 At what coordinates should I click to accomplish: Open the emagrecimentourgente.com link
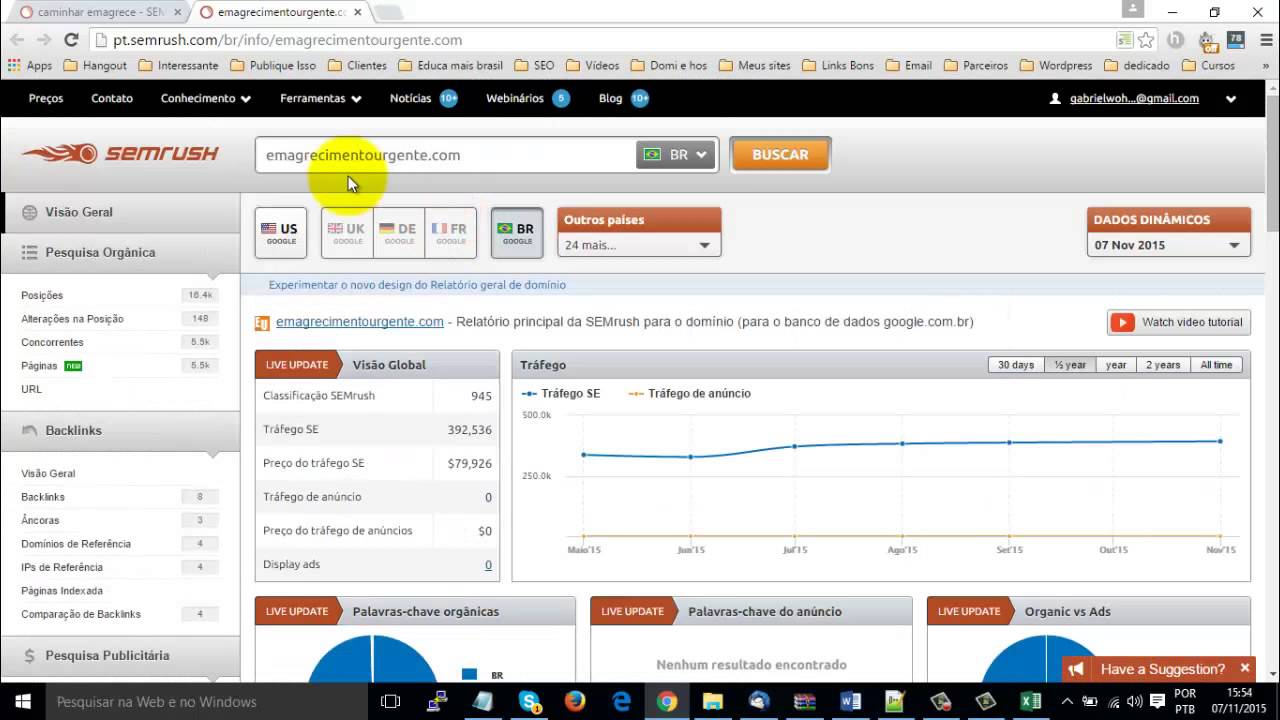coord(360,322)
